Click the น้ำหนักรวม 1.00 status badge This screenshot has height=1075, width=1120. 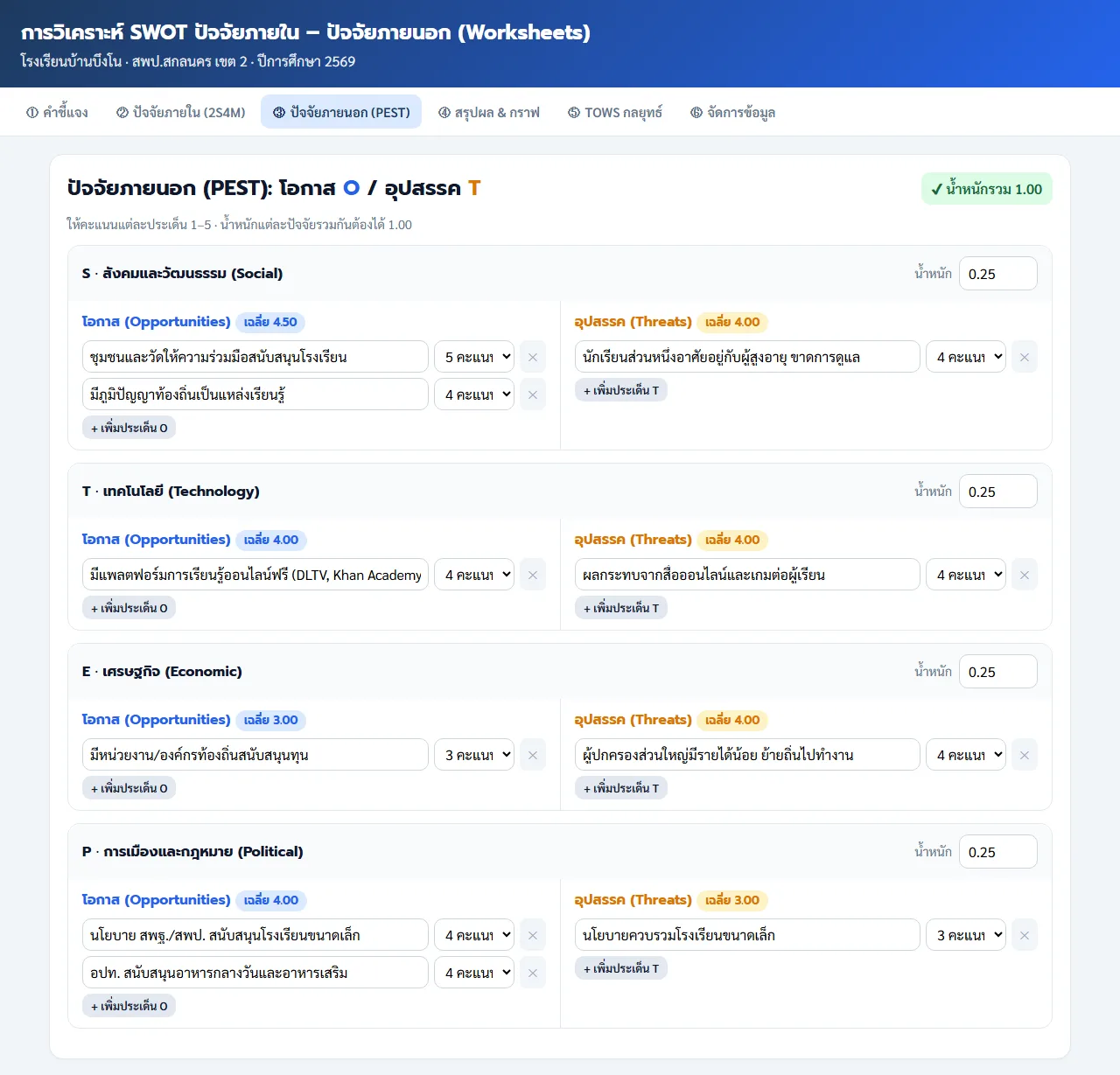tap(987, 189)
